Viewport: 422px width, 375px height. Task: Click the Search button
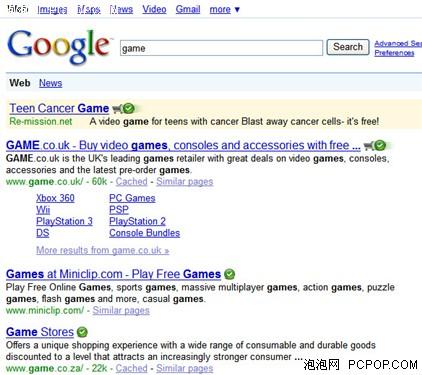[x=348, y=47]
